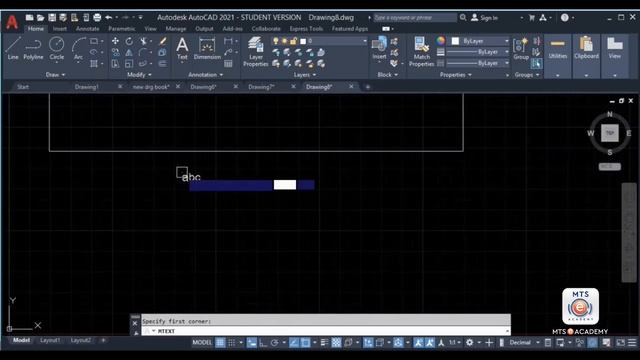Viewport: 640px width, 360px height.
Task: Click the Plot printer icon
Action: pos(97,18)
